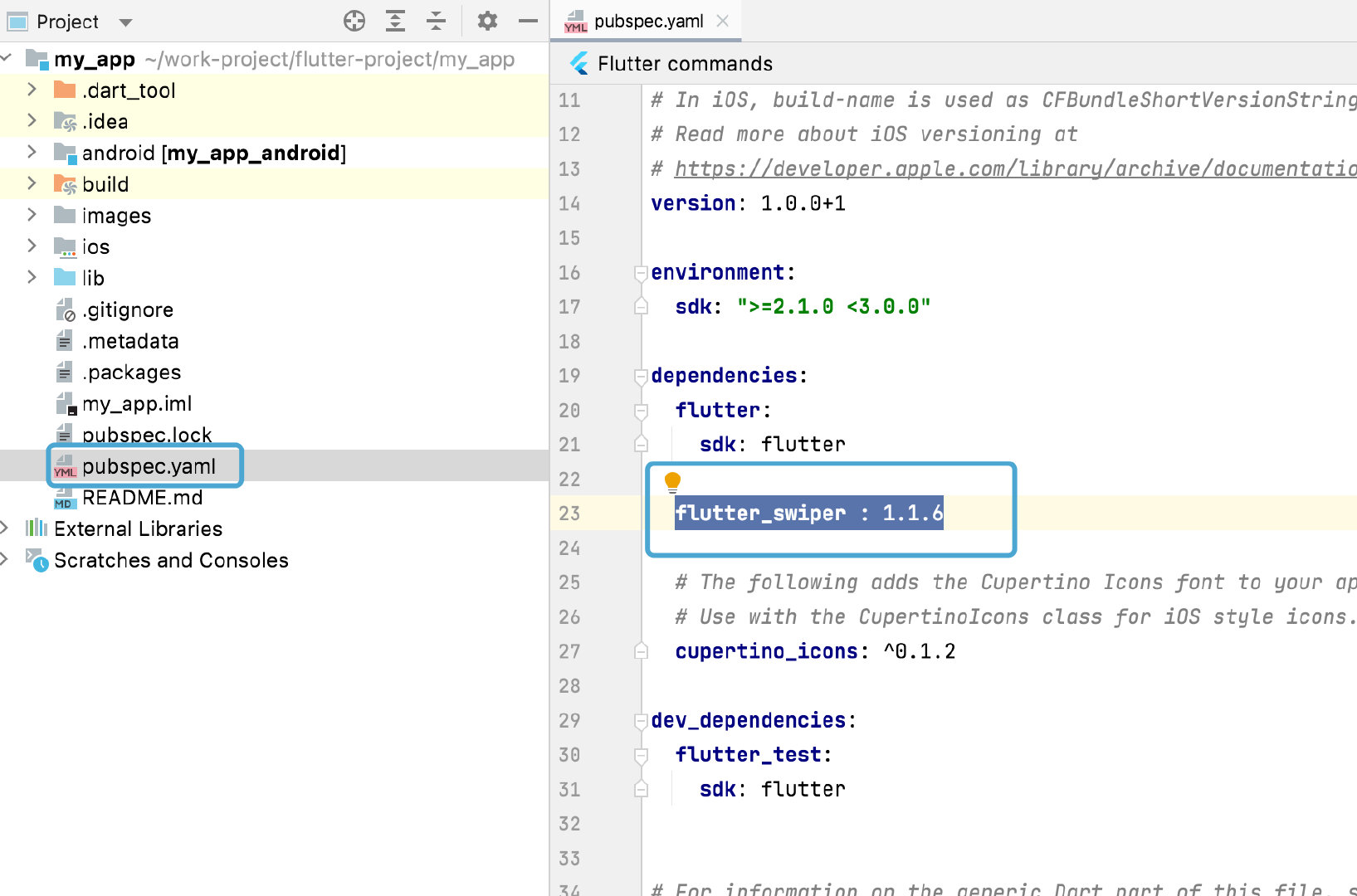The image size is (1357, 896).
Task: Fold the flutter block on line 20
Action: point(641,410)
